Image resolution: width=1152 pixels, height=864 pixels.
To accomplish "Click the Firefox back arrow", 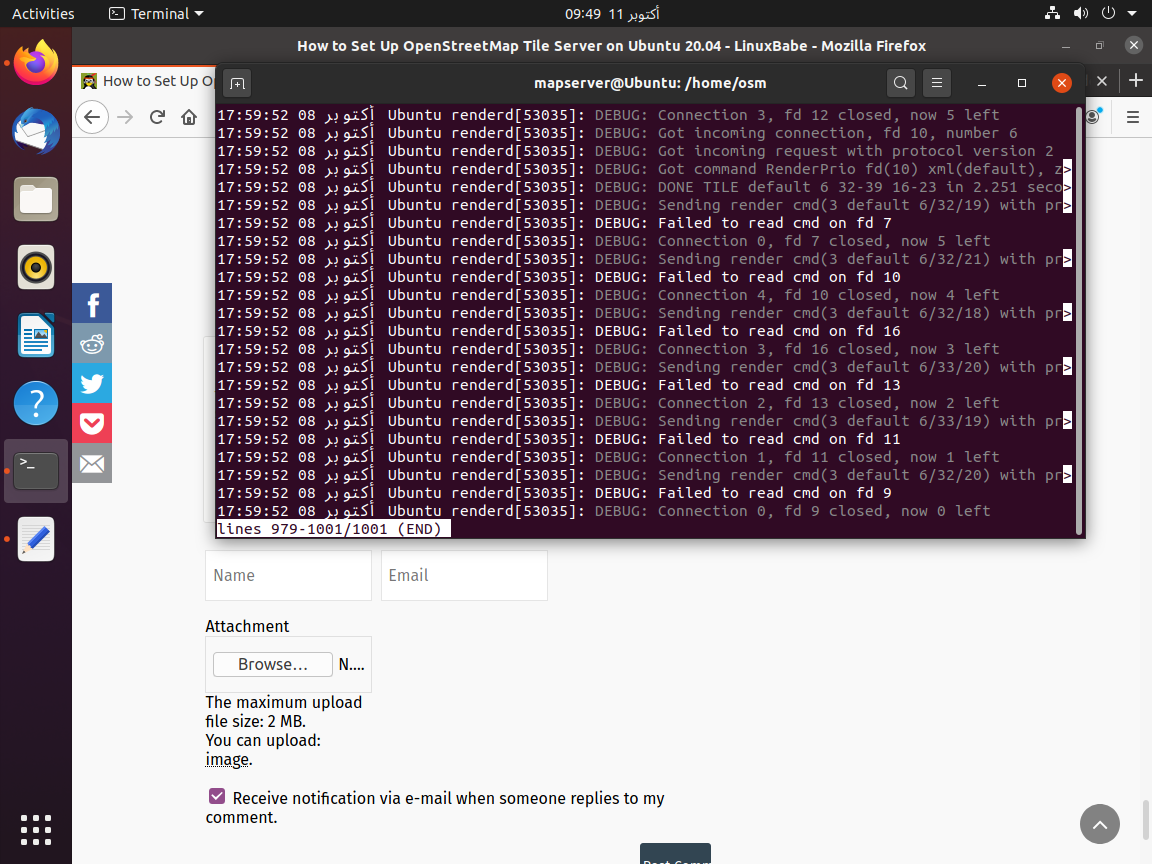I will (92, 117).
